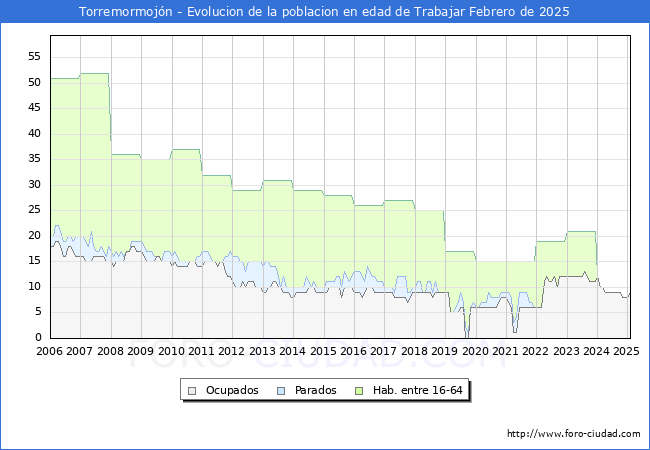Click the 2014 x-axis year label
Screen dimensions: 650x450
tap(293, 351)
